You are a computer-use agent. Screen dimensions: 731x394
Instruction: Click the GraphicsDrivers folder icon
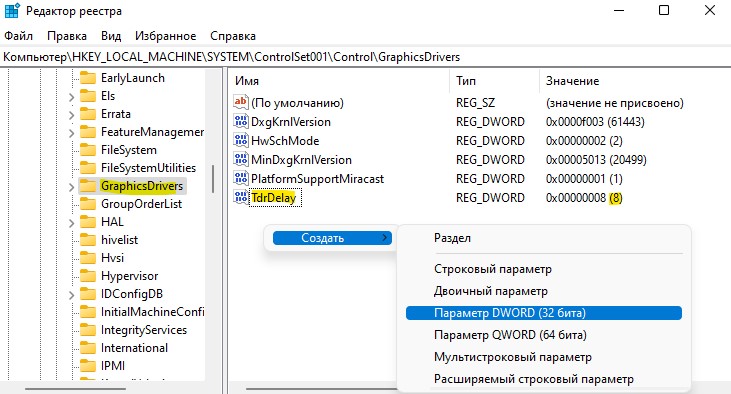click(88, 186)
